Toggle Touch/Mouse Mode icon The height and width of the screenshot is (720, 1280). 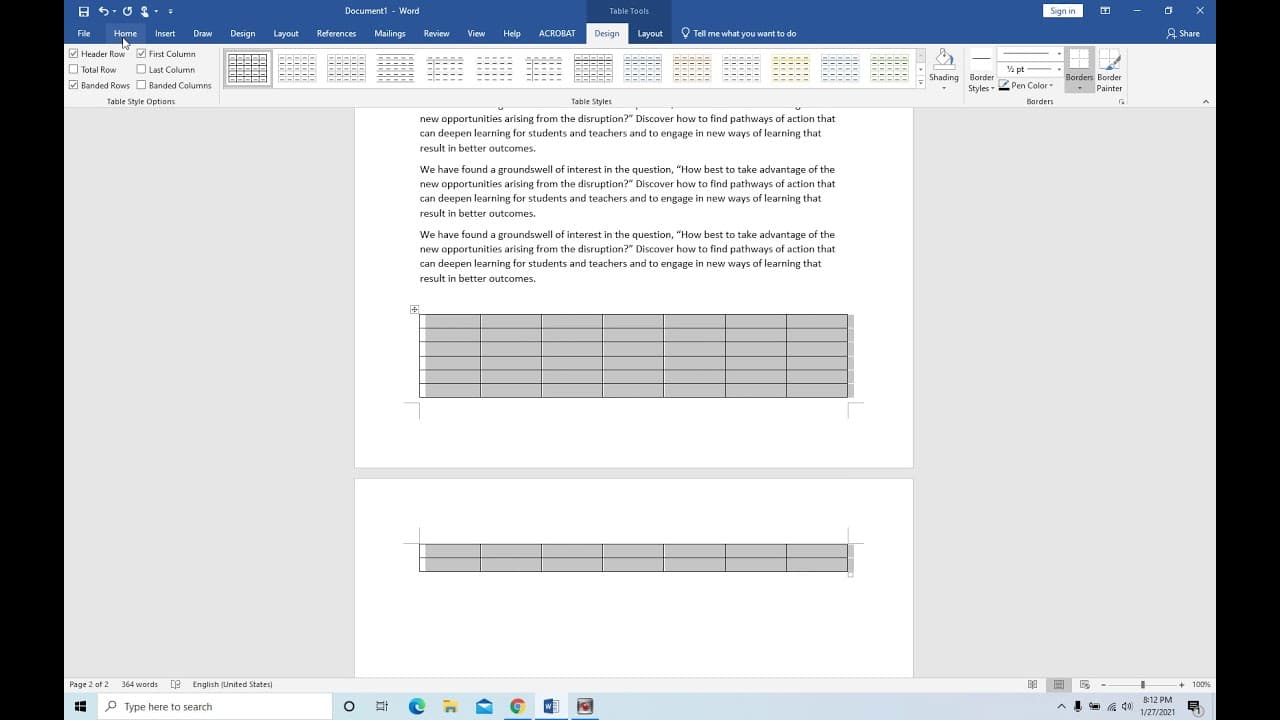(145, 11)
